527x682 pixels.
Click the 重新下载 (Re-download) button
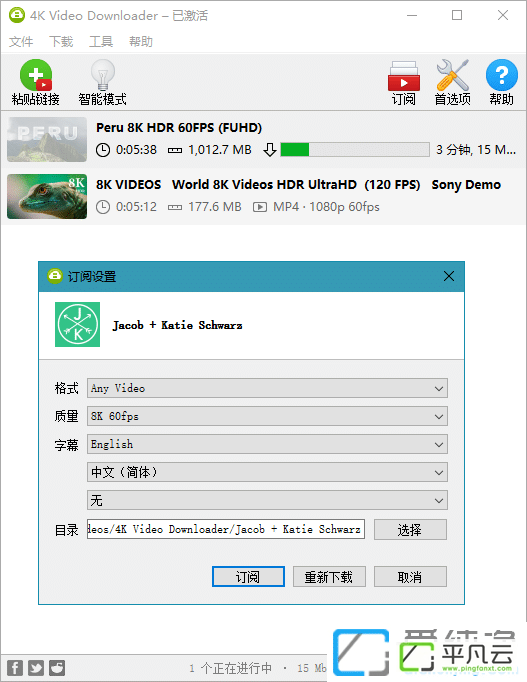pos(329,577)
